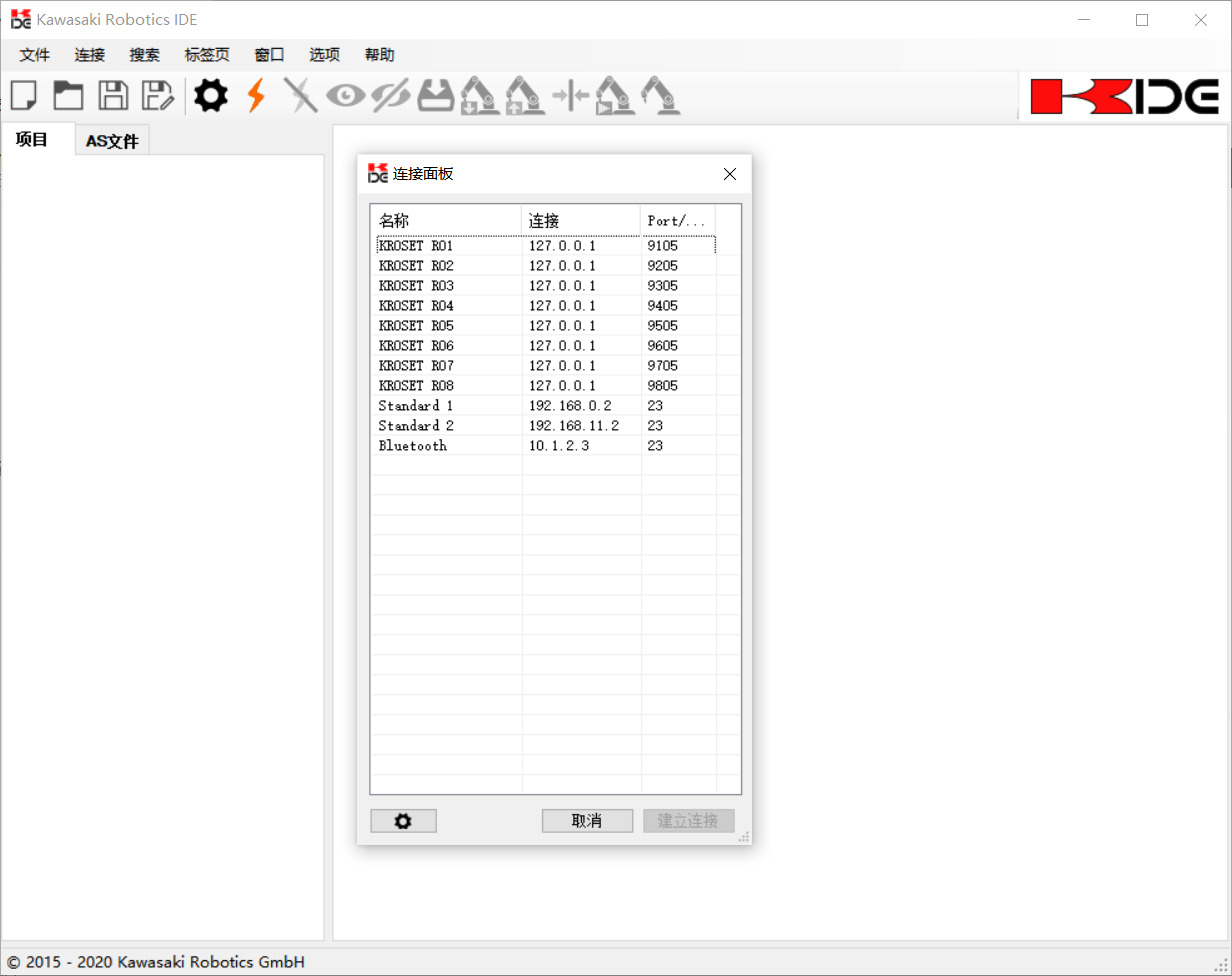Click the save-as icon with pencil
This screenshot has height=976, width=1232.
coord(157,96)
